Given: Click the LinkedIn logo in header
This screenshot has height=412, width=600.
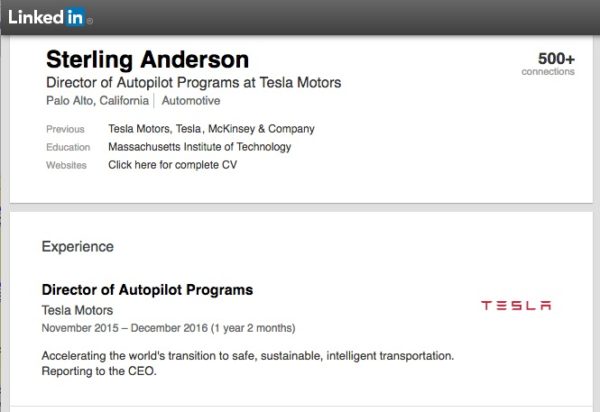Looking at the screenshot, I should point(50,17).
